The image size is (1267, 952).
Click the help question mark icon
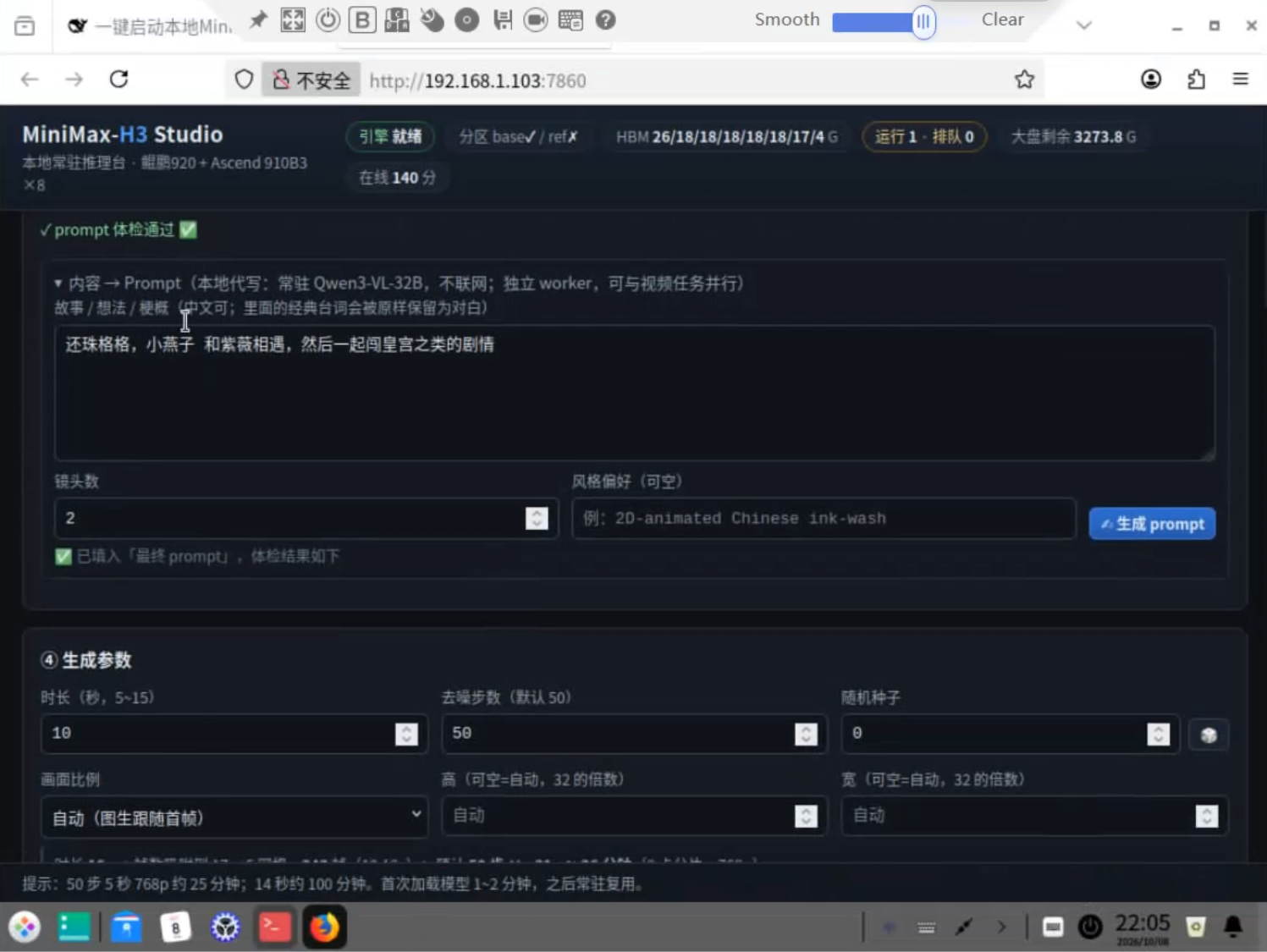[605, 19]
